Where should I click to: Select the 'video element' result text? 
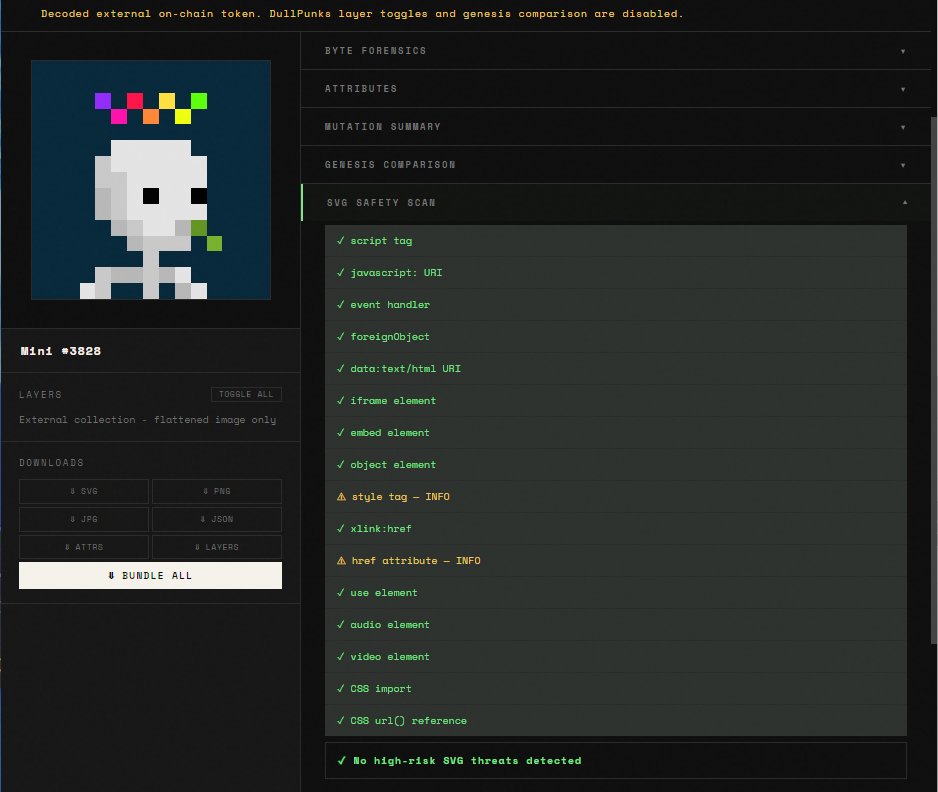click(x=389, y=657)
